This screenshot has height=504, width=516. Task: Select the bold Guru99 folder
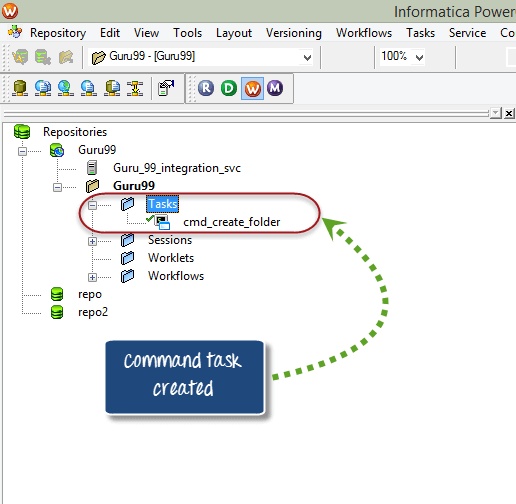(134, 186)
